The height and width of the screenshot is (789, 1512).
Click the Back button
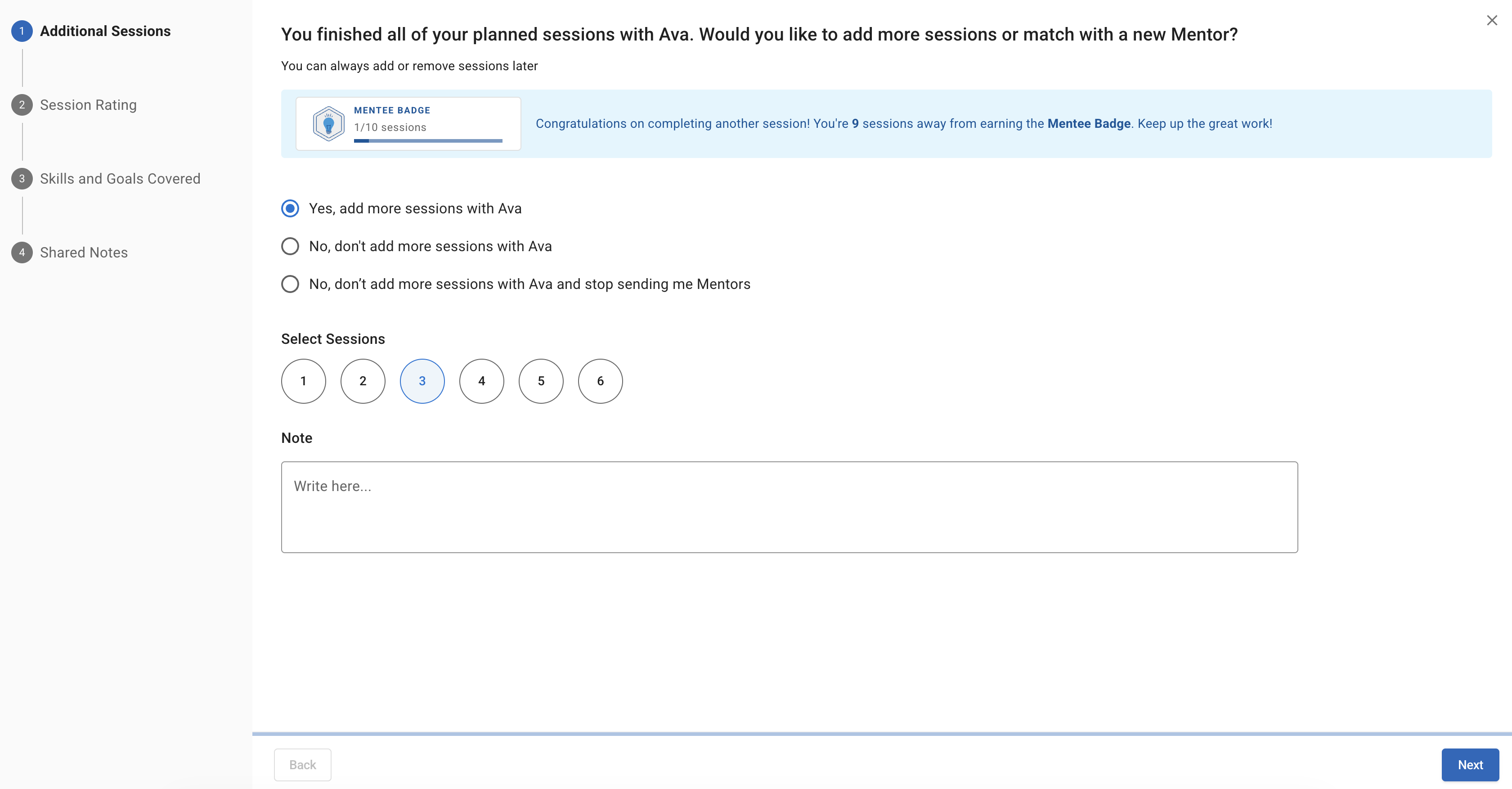click(x=302, y=764)
